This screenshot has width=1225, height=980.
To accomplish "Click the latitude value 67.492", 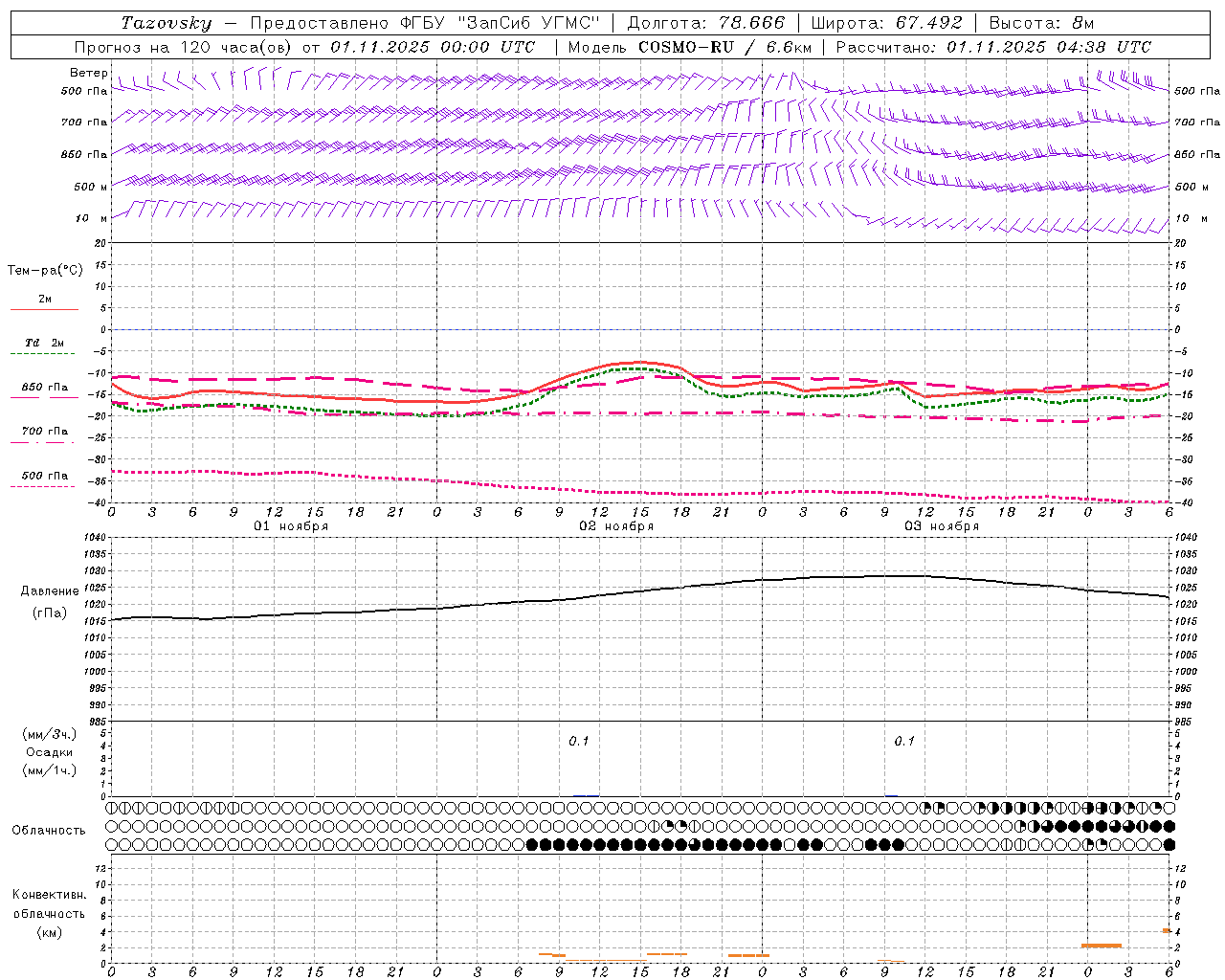I will (929, 23).
